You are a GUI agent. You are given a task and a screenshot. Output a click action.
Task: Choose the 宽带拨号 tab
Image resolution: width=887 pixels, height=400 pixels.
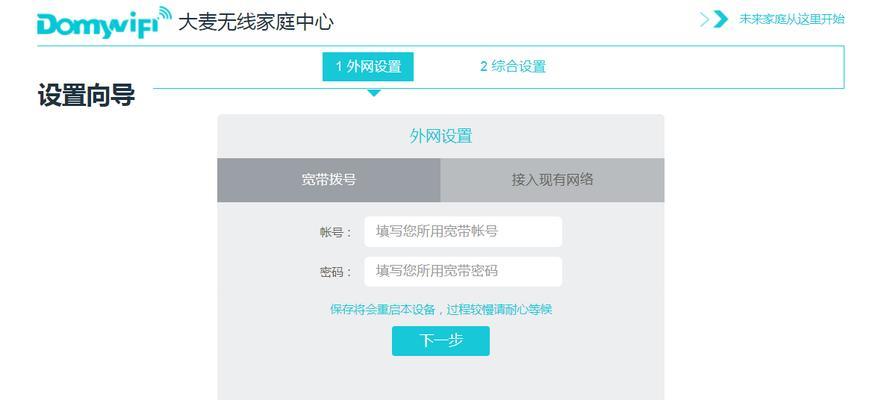pyautogui.click(x=329, y=180)
